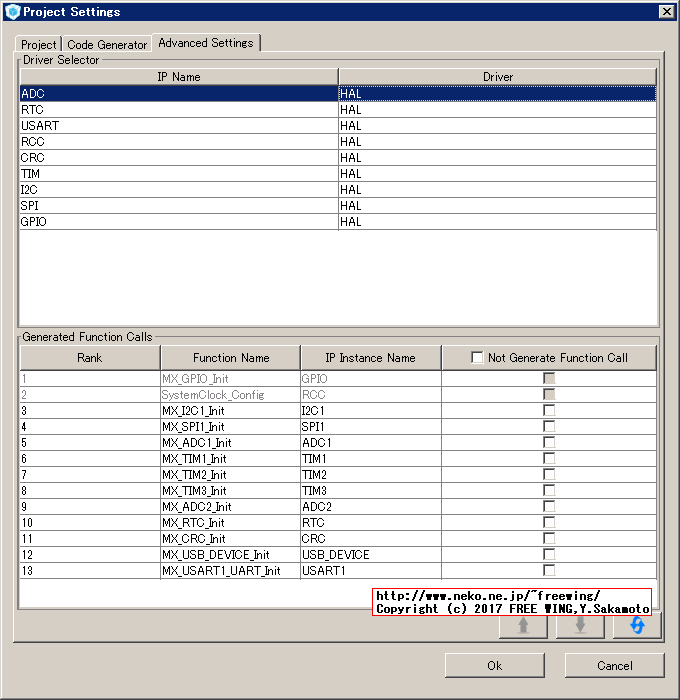Check Not Generate for MX_USART1_UART_Init
680x700 pixels.
[549, 571]
